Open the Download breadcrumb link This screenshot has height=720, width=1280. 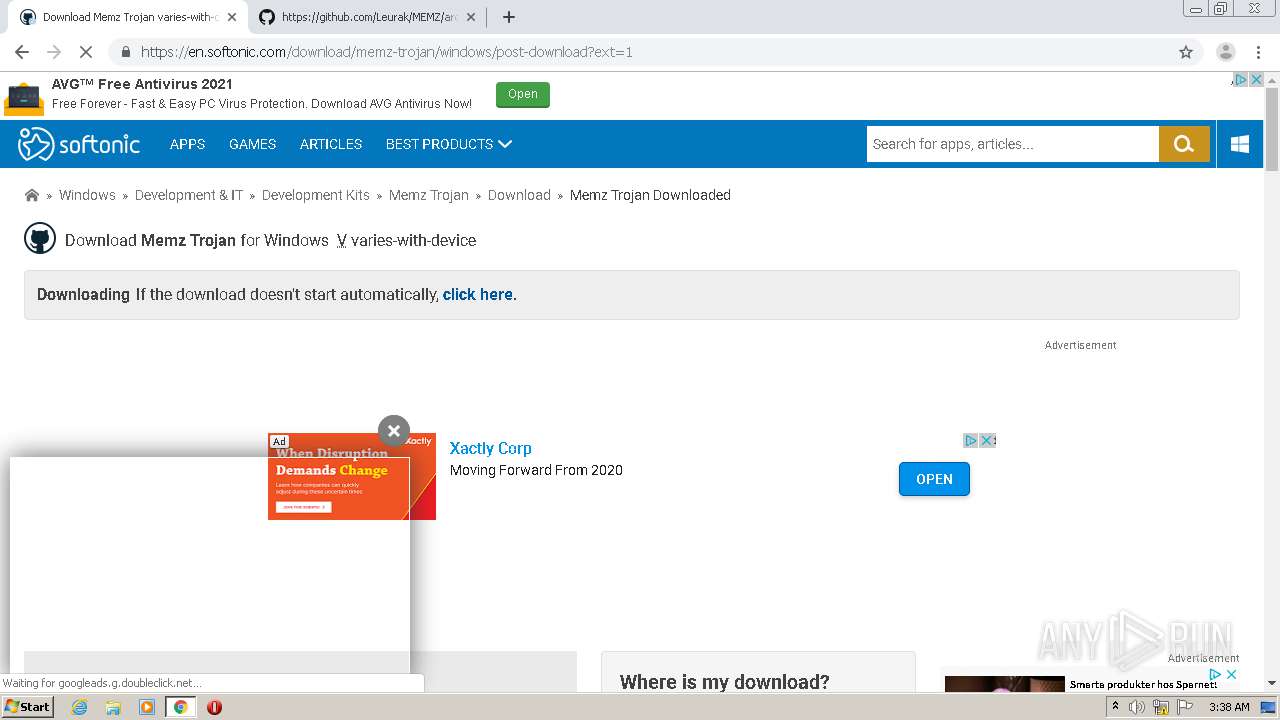pyautogui.click(x=519, y=195)
